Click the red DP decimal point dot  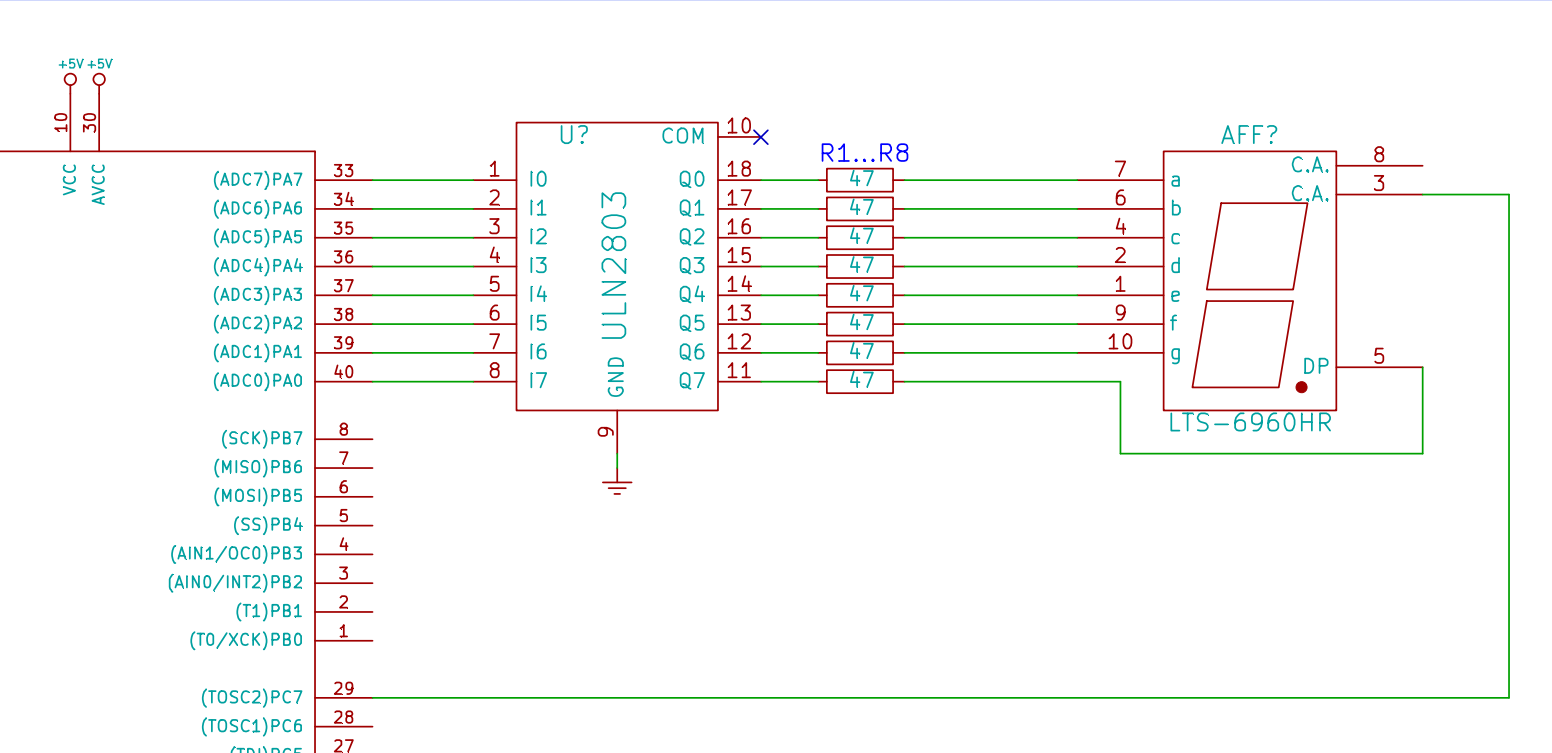tap(1302, 385)
